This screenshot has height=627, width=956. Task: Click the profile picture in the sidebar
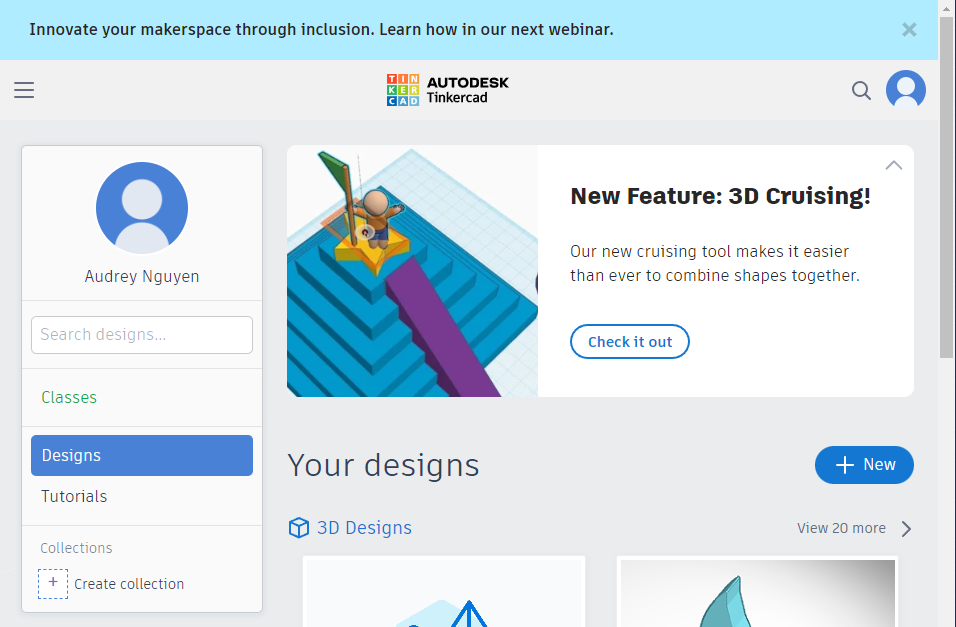[x=141, y=207]
